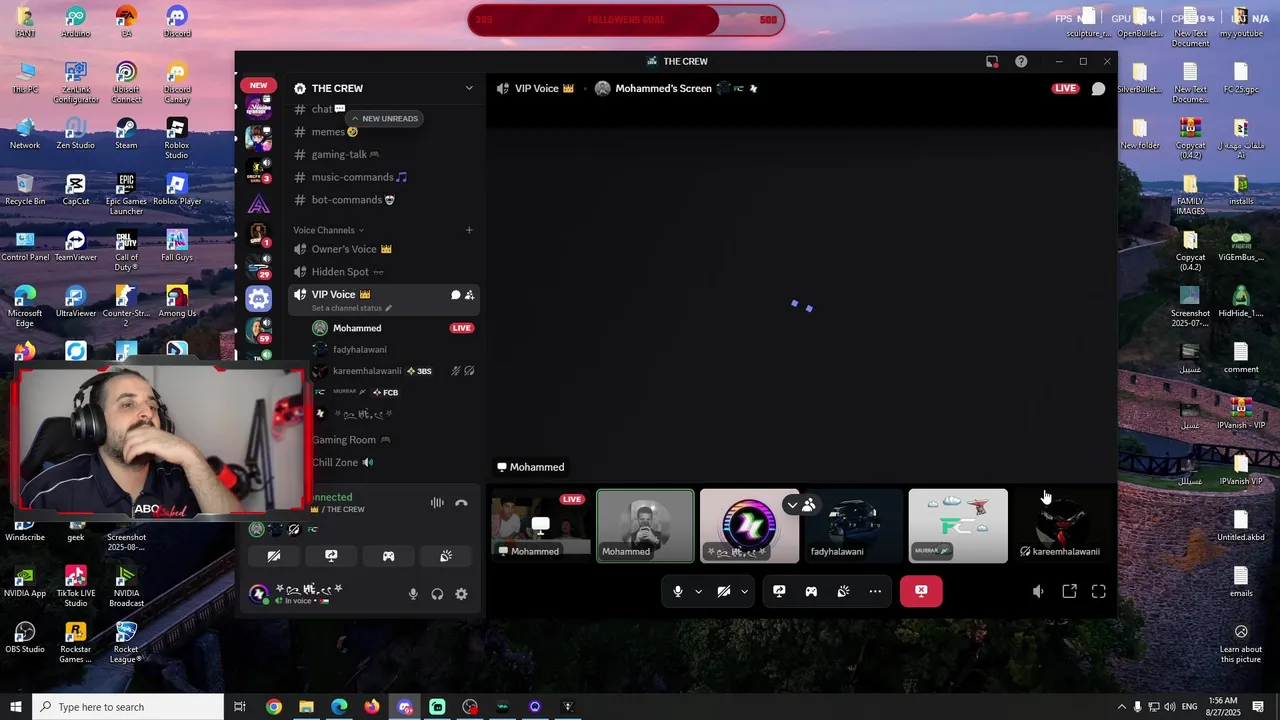Screen dimensions: 1280x720
Task: Select Mohammed's LIVE stream thumbnail
Action: [x=540, y=525]
